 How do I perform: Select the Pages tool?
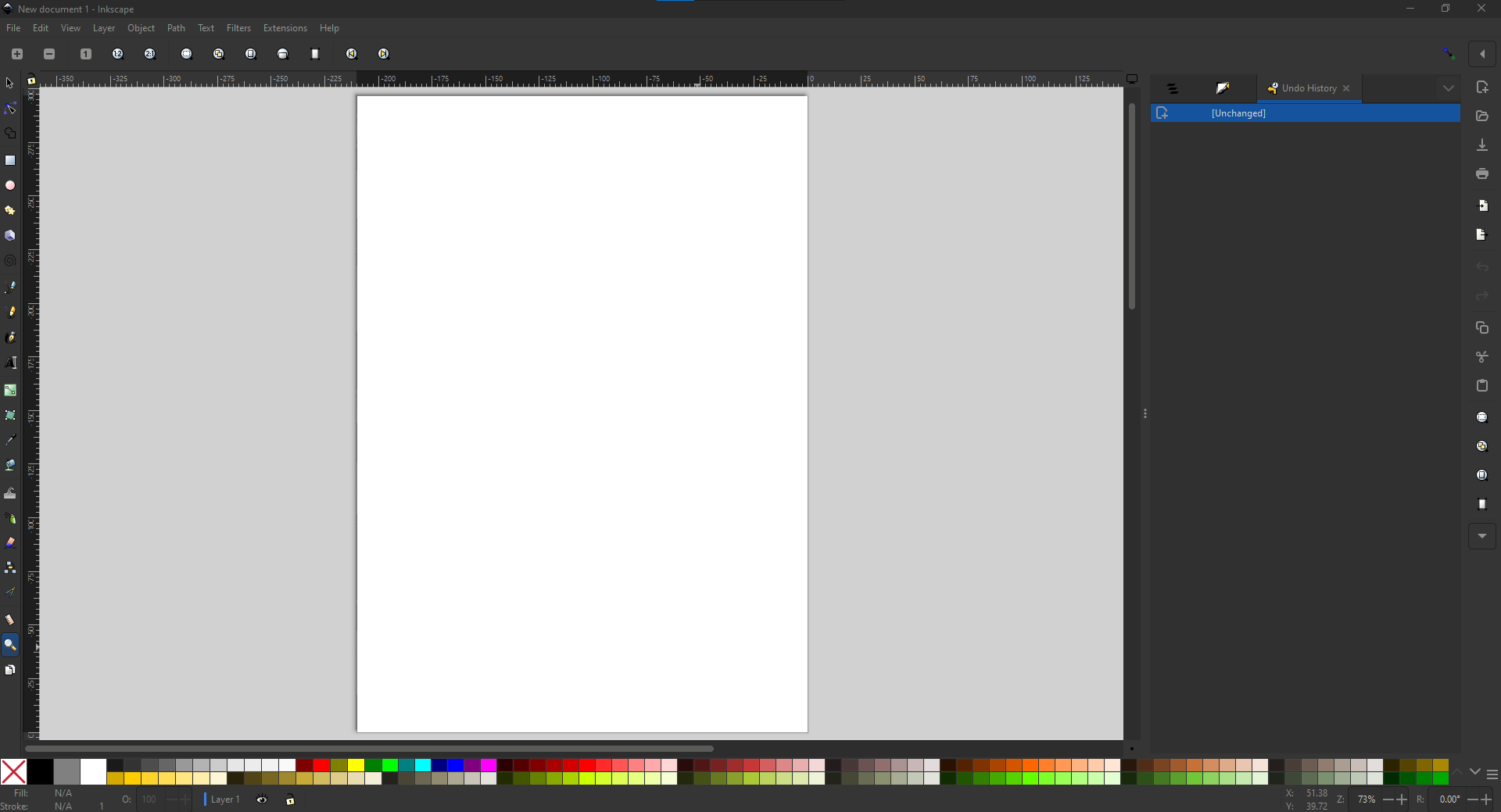point(10,670)
